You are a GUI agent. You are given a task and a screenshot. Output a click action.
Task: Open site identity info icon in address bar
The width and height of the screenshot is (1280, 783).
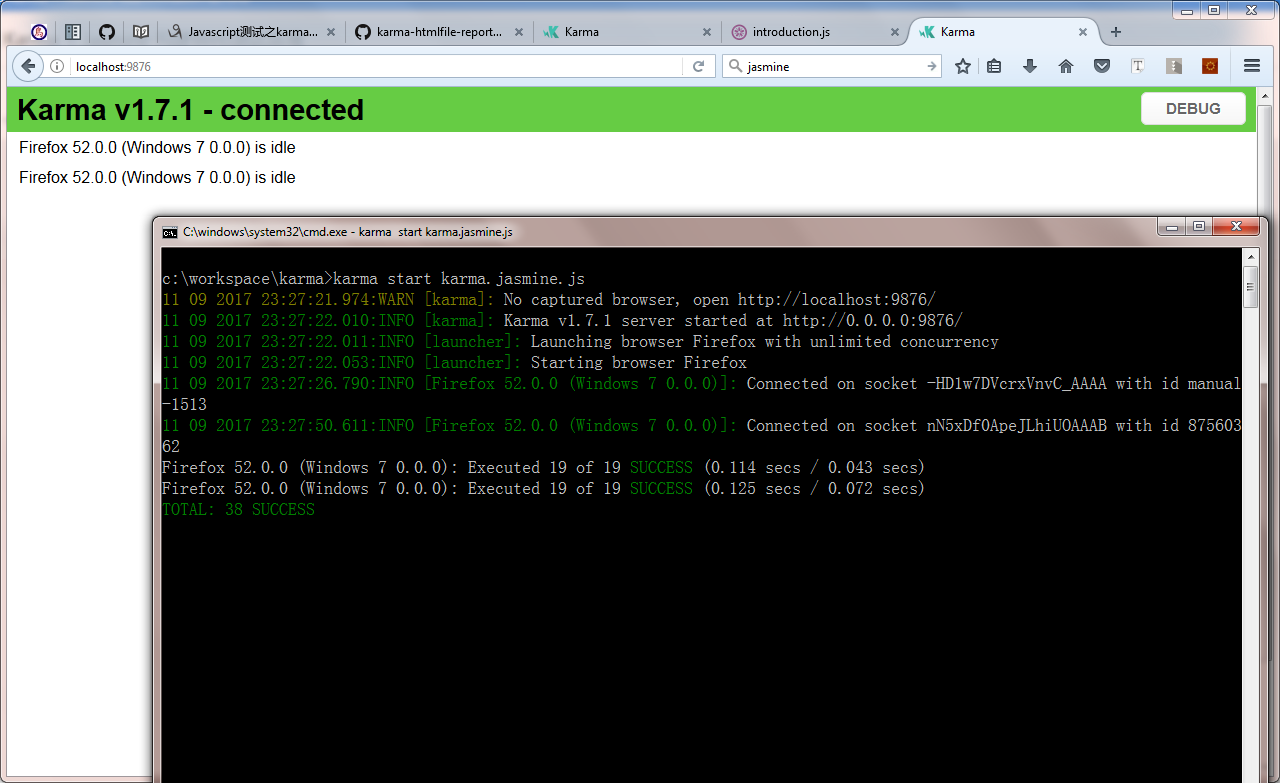[x=57, y=66]
